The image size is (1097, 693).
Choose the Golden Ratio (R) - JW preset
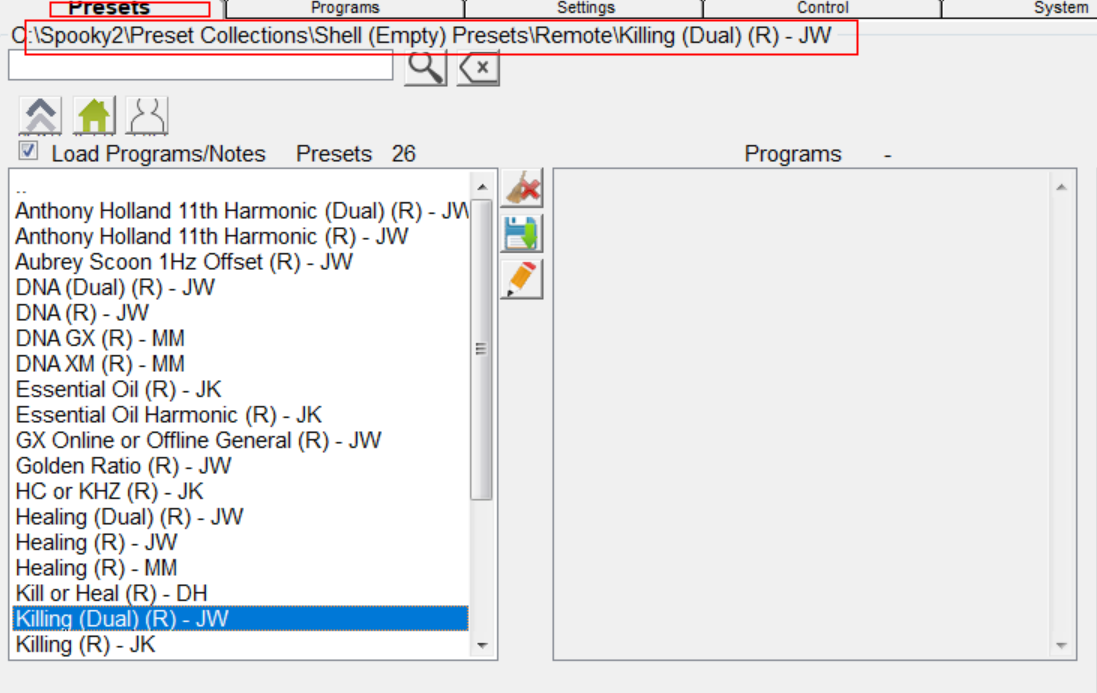pos(123,466)
